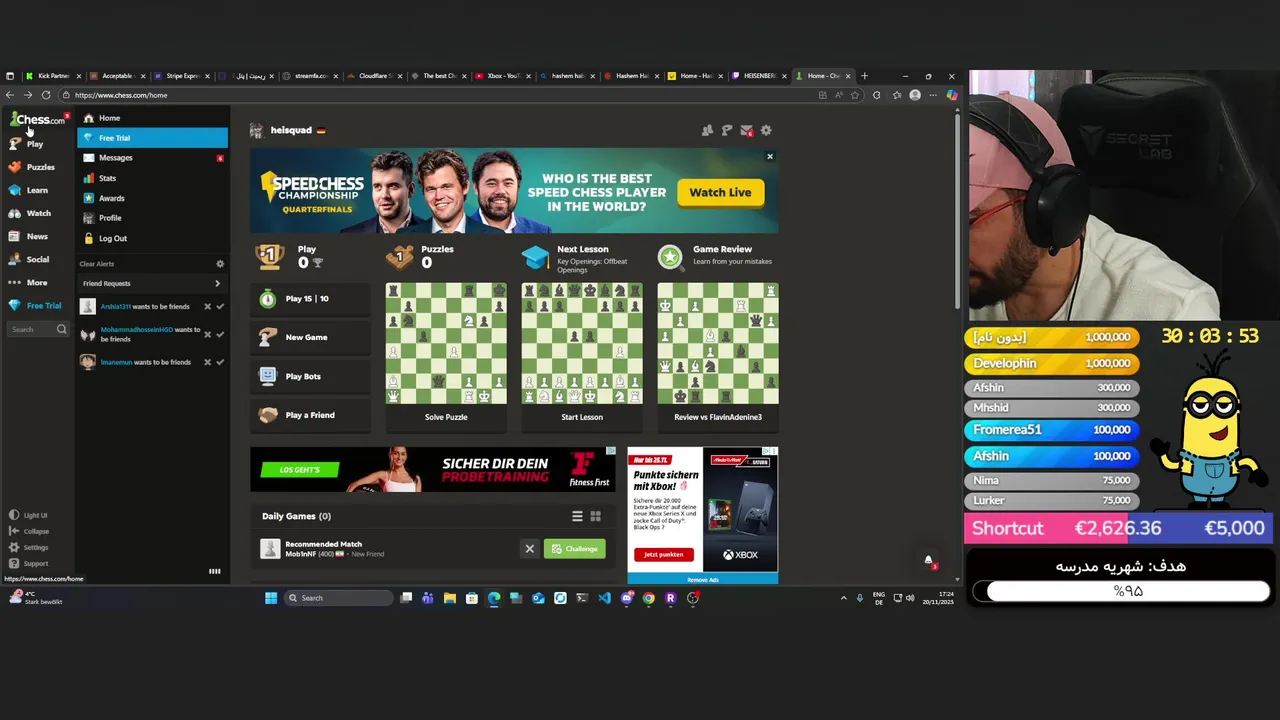Accept the friend request from Arshia1311
Image resolution: width=1280 pixels, height=720 pixels.
pyautogui.click(x=220, y=307)
